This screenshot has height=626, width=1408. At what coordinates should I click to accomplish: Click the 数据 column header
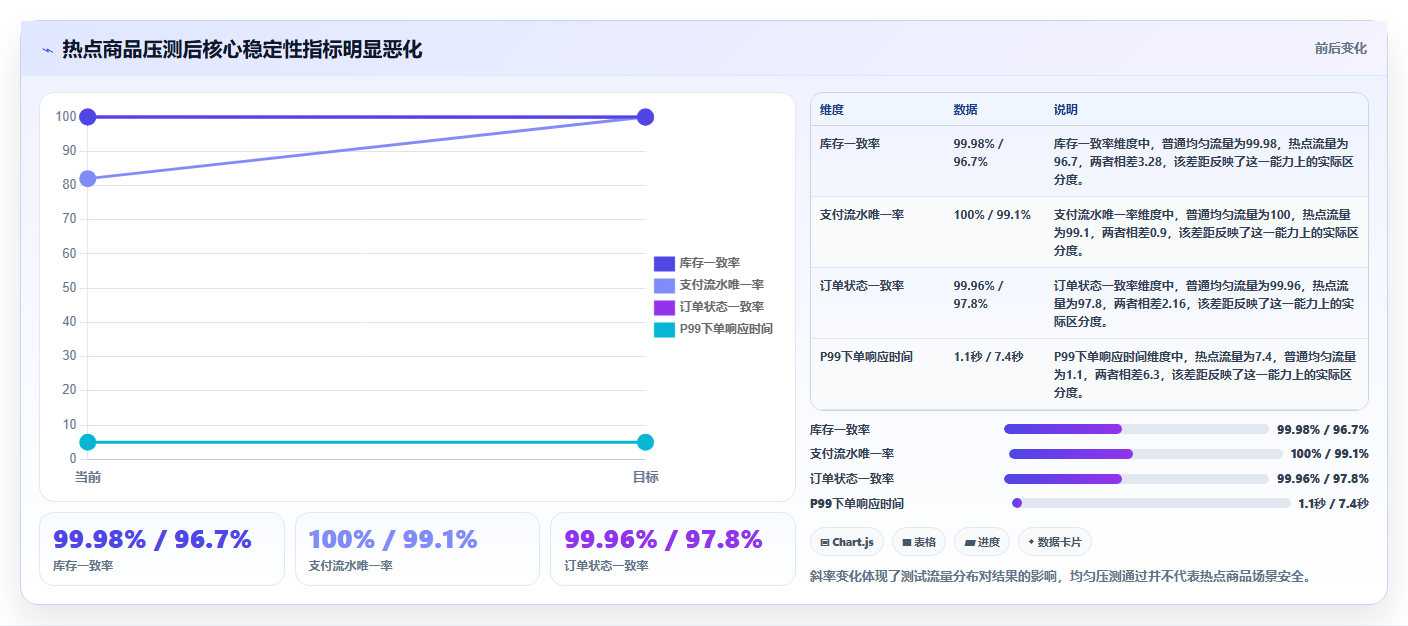tap(966, 110)
